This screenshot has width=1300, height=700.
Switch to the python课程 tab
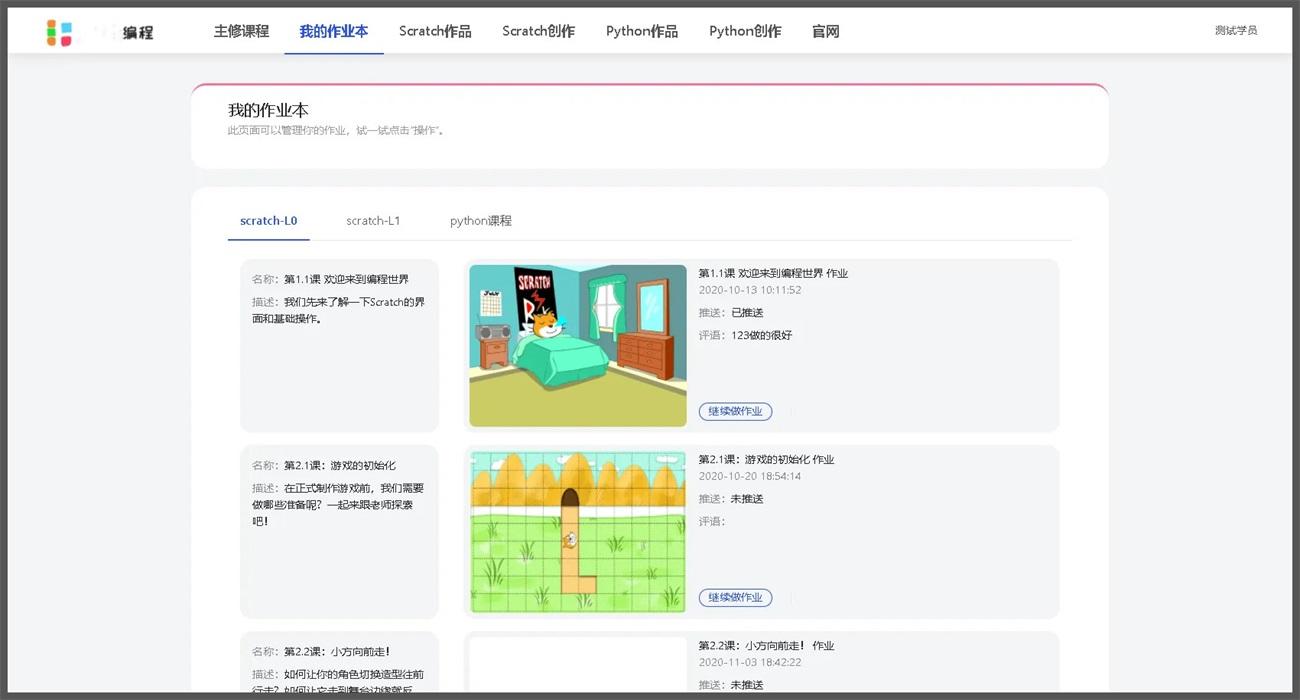point(481,221)
